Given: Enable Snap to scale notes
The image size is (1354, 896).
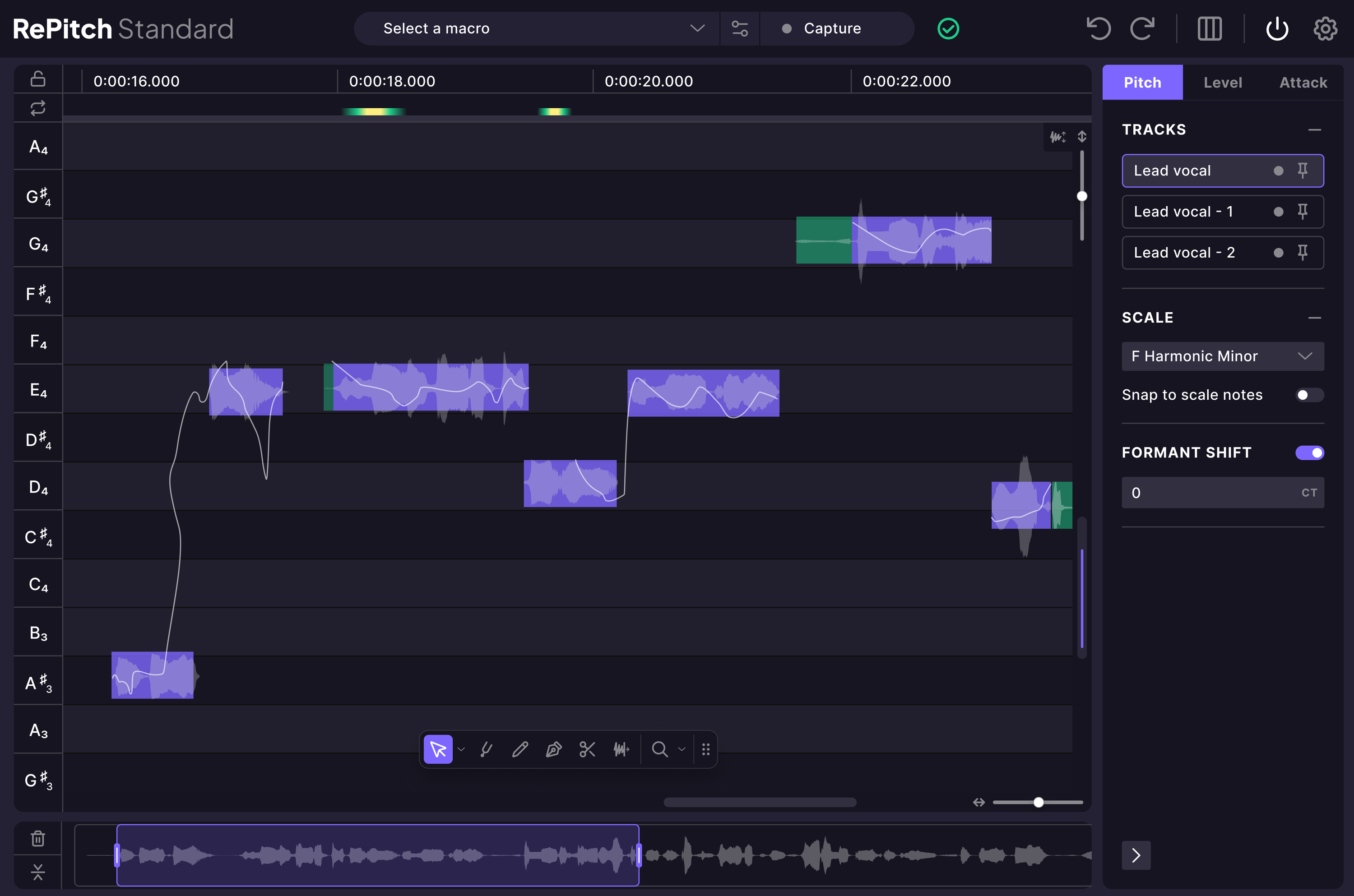Looking at the screenshot, I should (x=1309, y=394).
